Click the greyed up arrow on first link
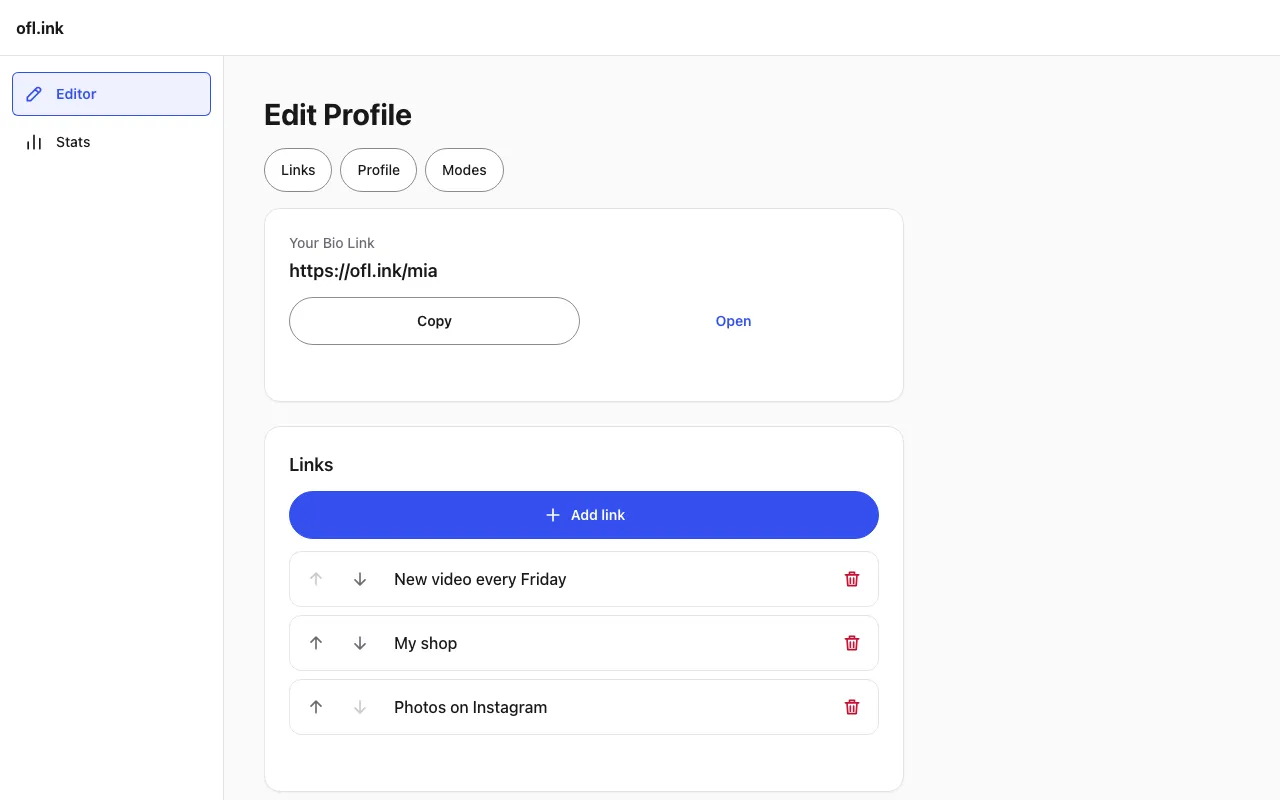Screen dimensions: 1280x800 (316, 579)
